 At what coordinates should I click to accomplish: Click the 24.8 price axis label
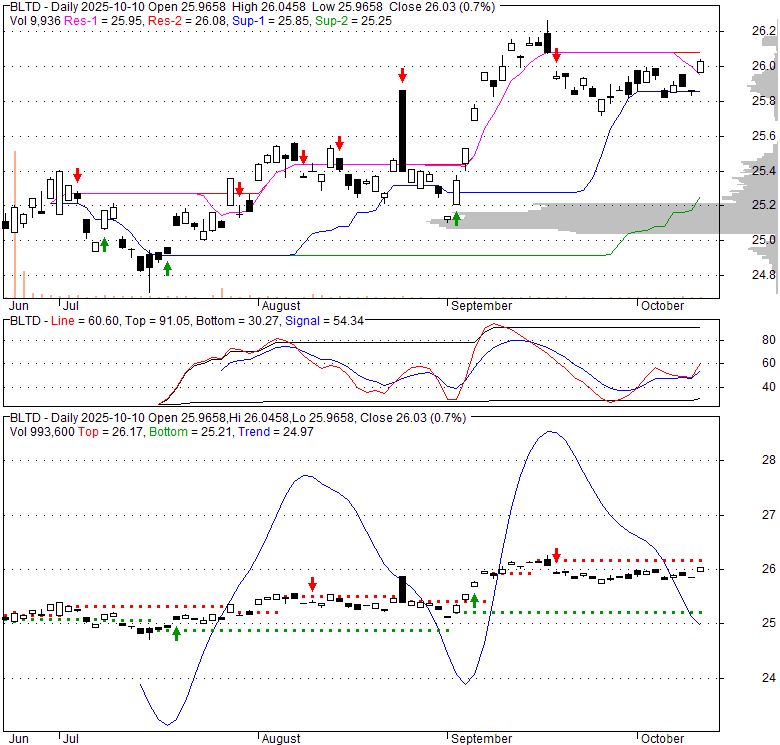[763, 275]
